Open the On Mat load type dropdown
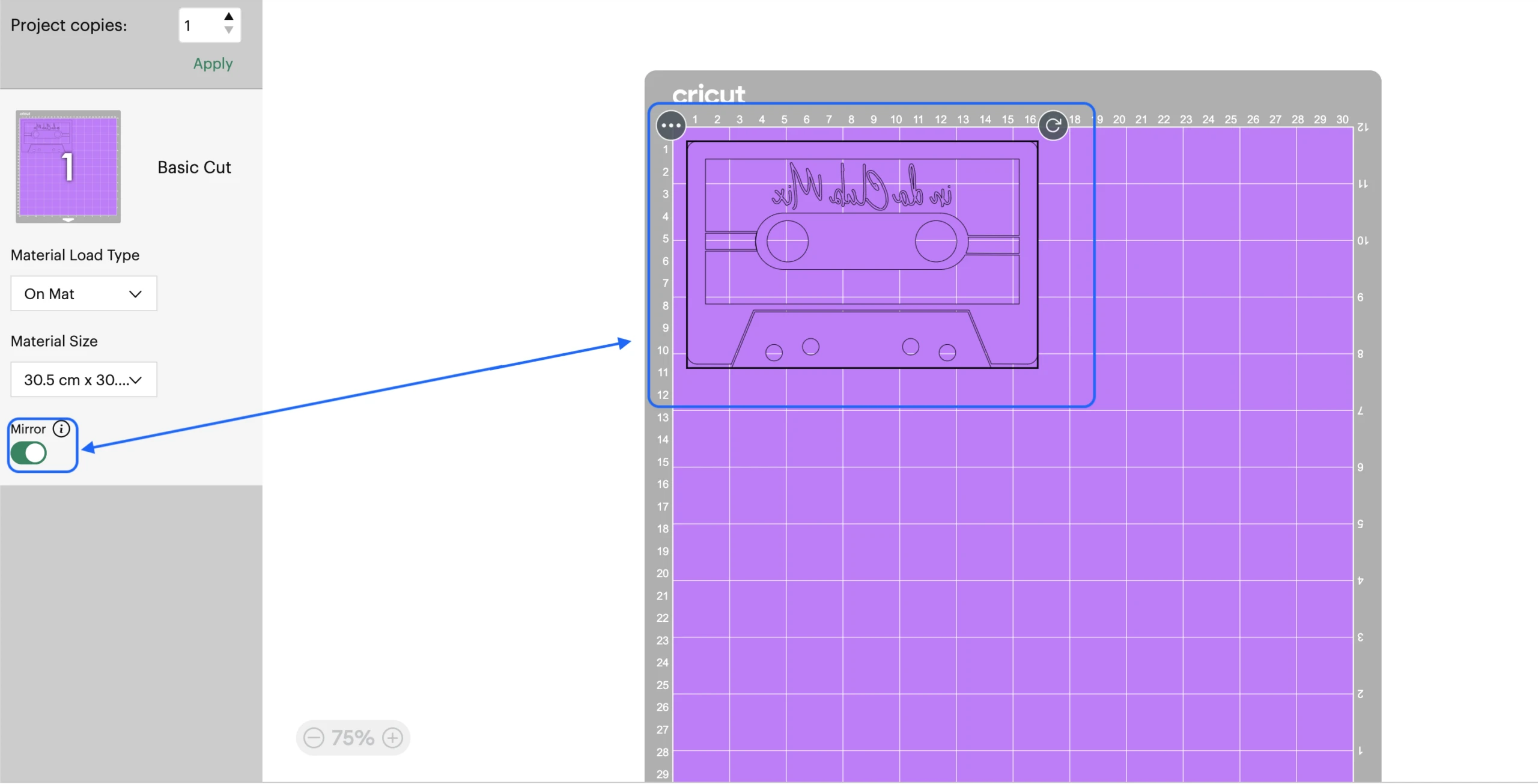This screenshot has width=1538, height=784. pyautogui.click(x=84, y=294)
